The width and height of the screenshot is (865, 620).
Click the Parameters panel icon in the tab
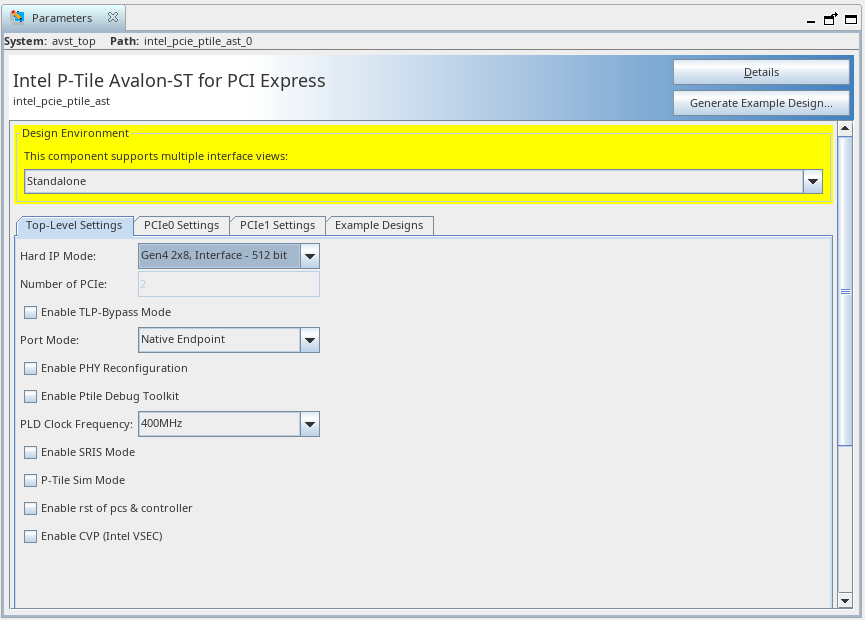click(17, 17)
